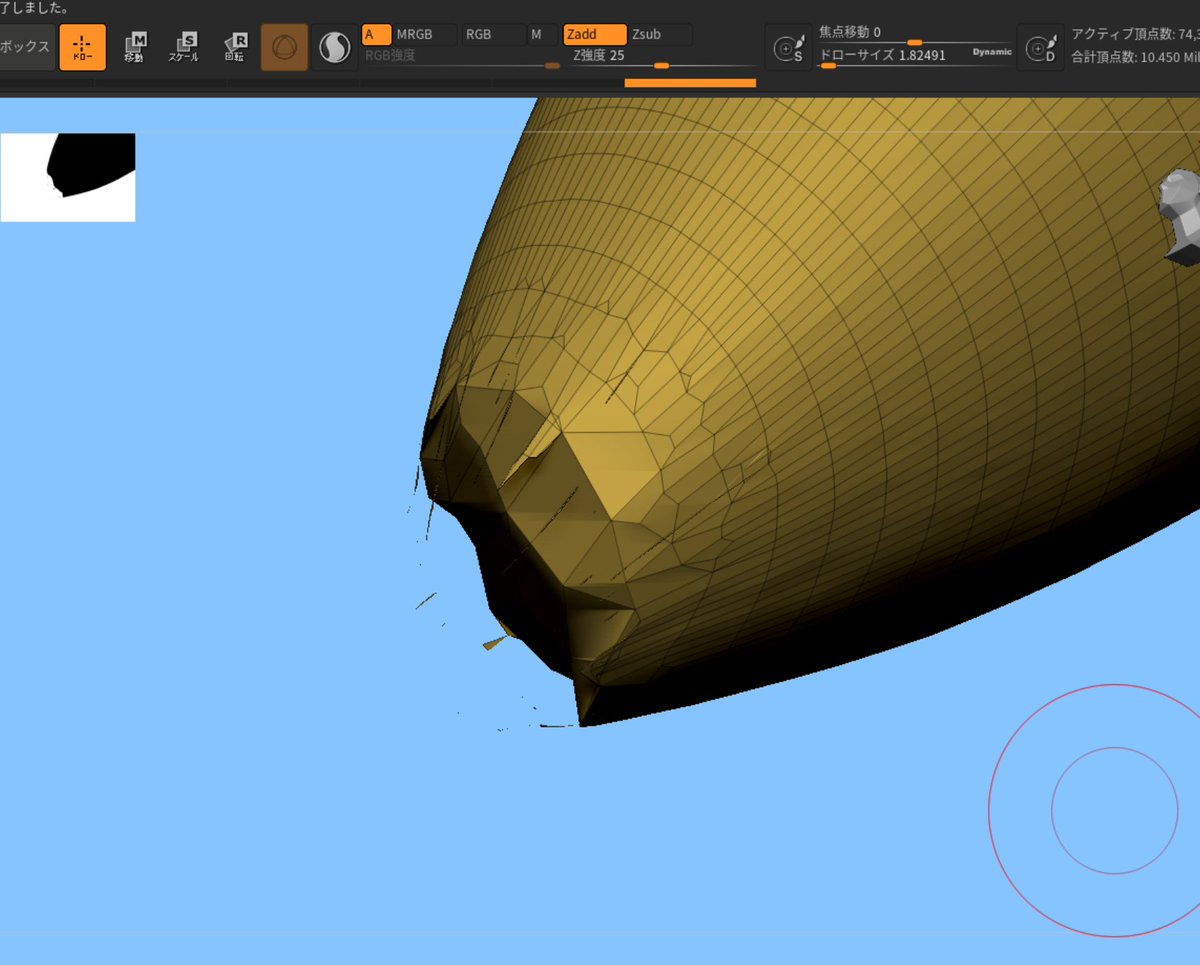
Task: Click the D dynamic draw-size icon
Action: (x=1041, y=47)
